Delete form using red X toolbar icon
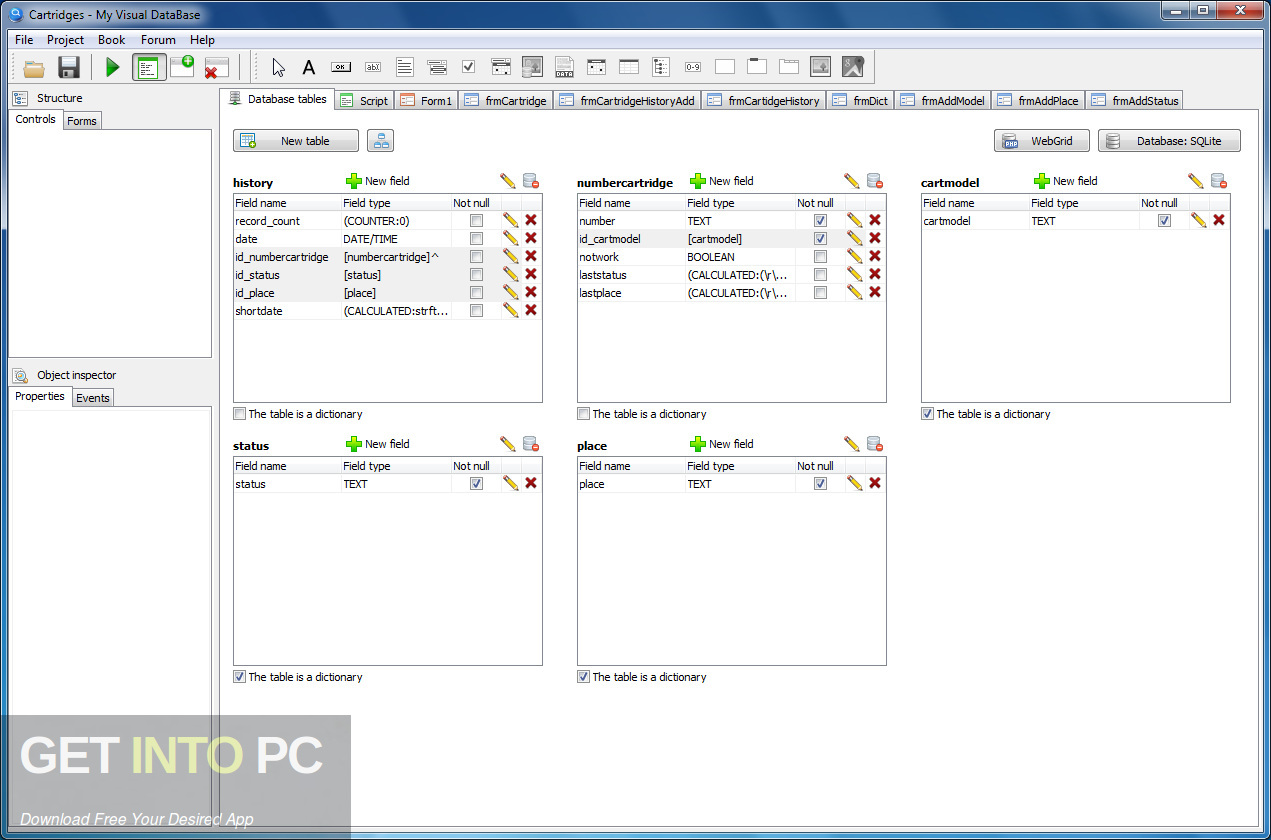Screen dimensions: 1271x840 tap(216, 68)
